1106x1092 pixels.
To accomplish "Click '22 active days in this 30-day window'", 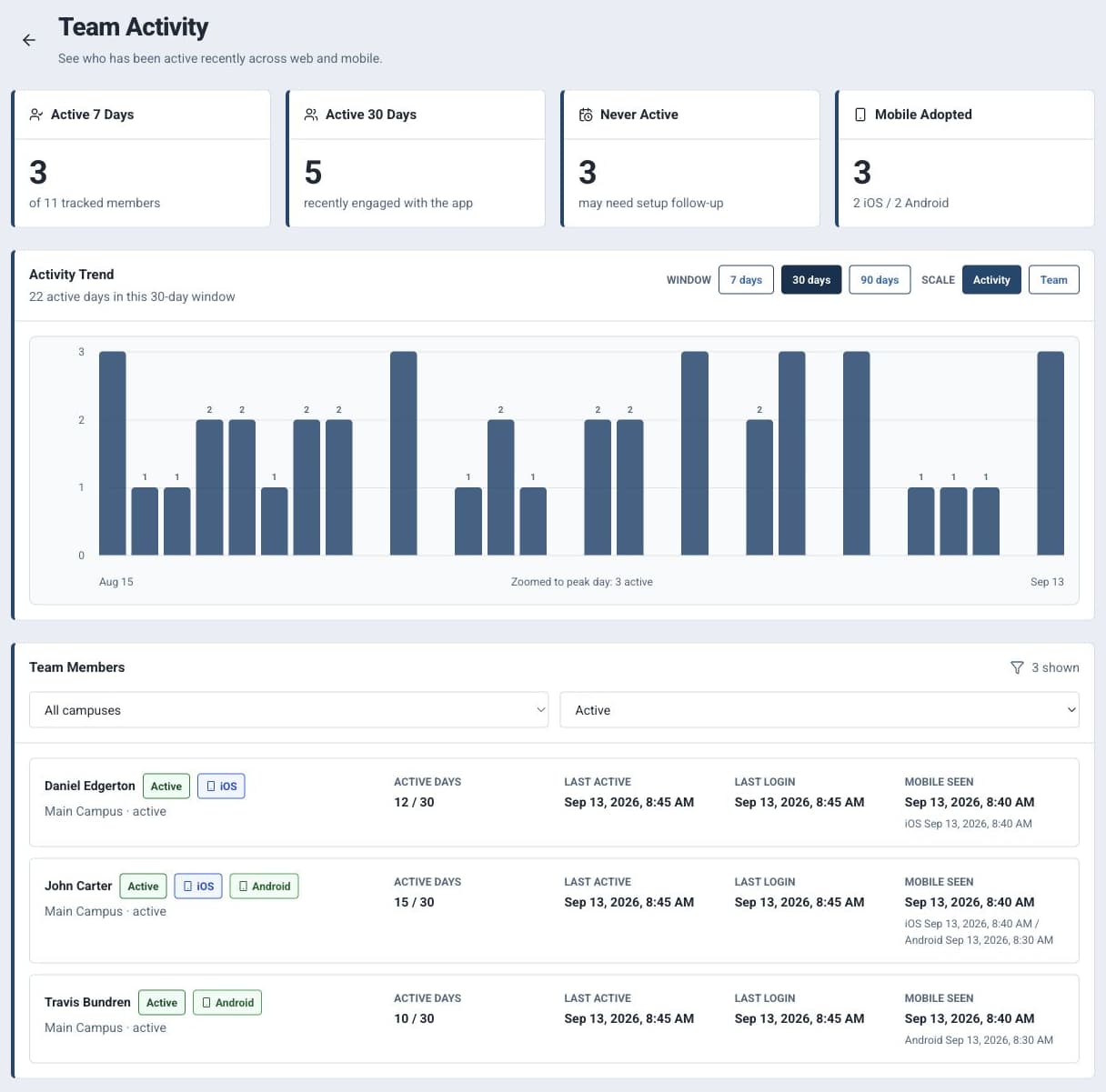I will point(132,296).
